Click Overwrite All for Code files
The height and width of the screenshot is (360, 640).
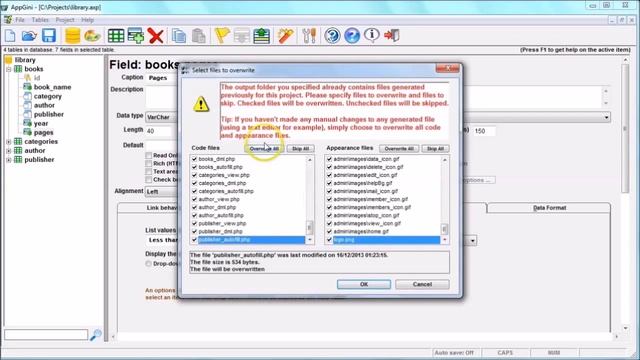[264, 149]
